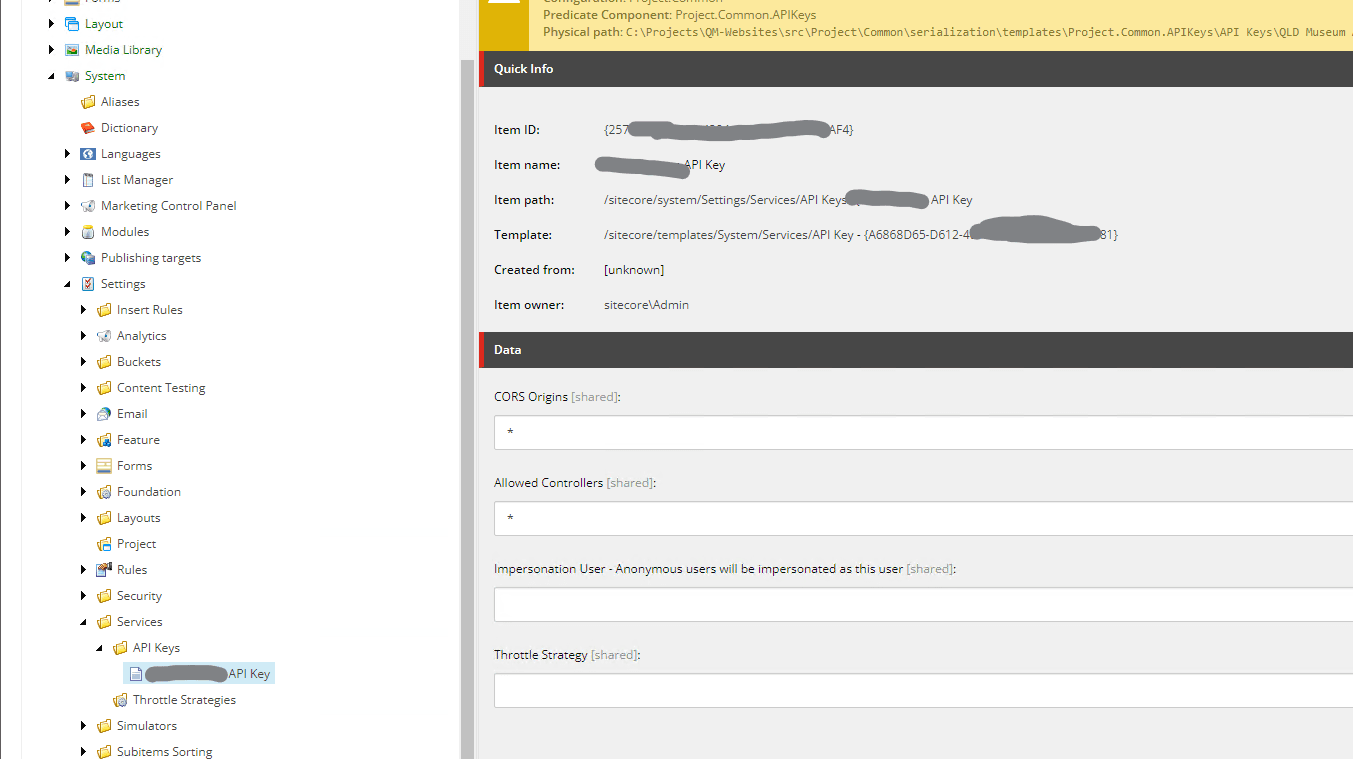Click the Settings checklist icon
This screenshot has height=759, width=1353.
[x=88, y=284]
